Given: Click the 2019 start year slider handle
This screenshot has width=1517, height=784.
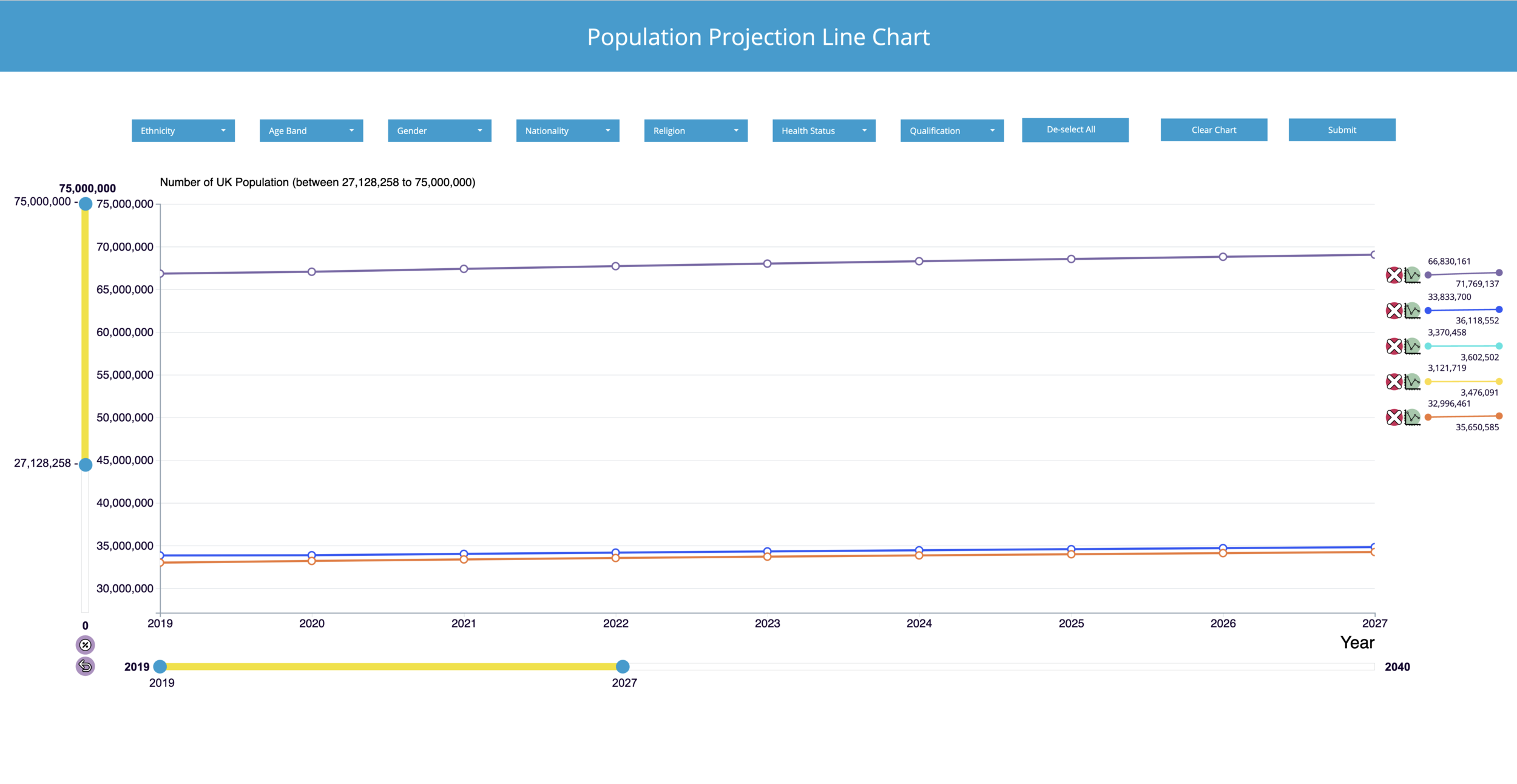Looking at the screenshot, I should pyautogui.click(x=160, y=666).
